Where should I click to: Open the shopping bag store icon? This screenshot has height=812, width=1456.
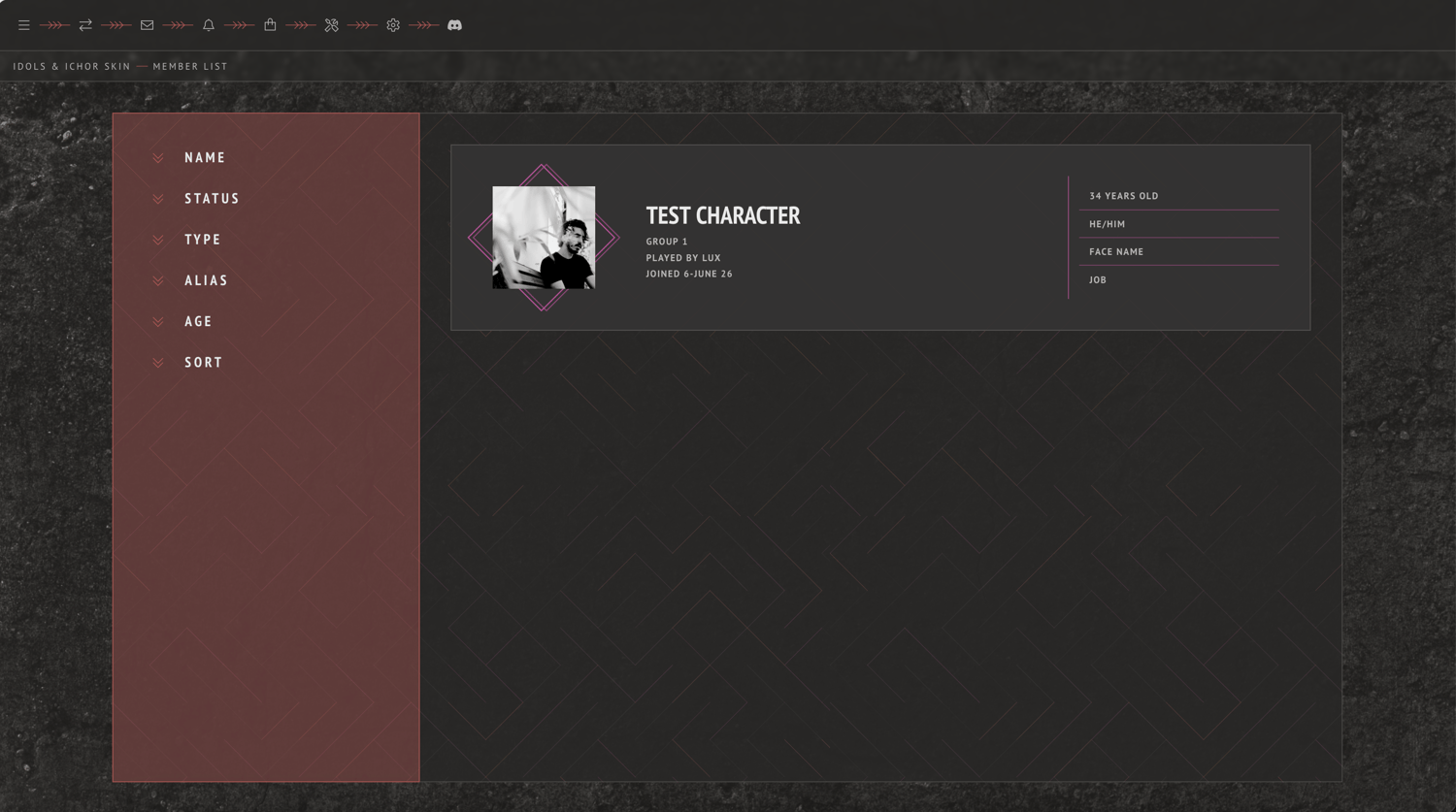(270, 25)
